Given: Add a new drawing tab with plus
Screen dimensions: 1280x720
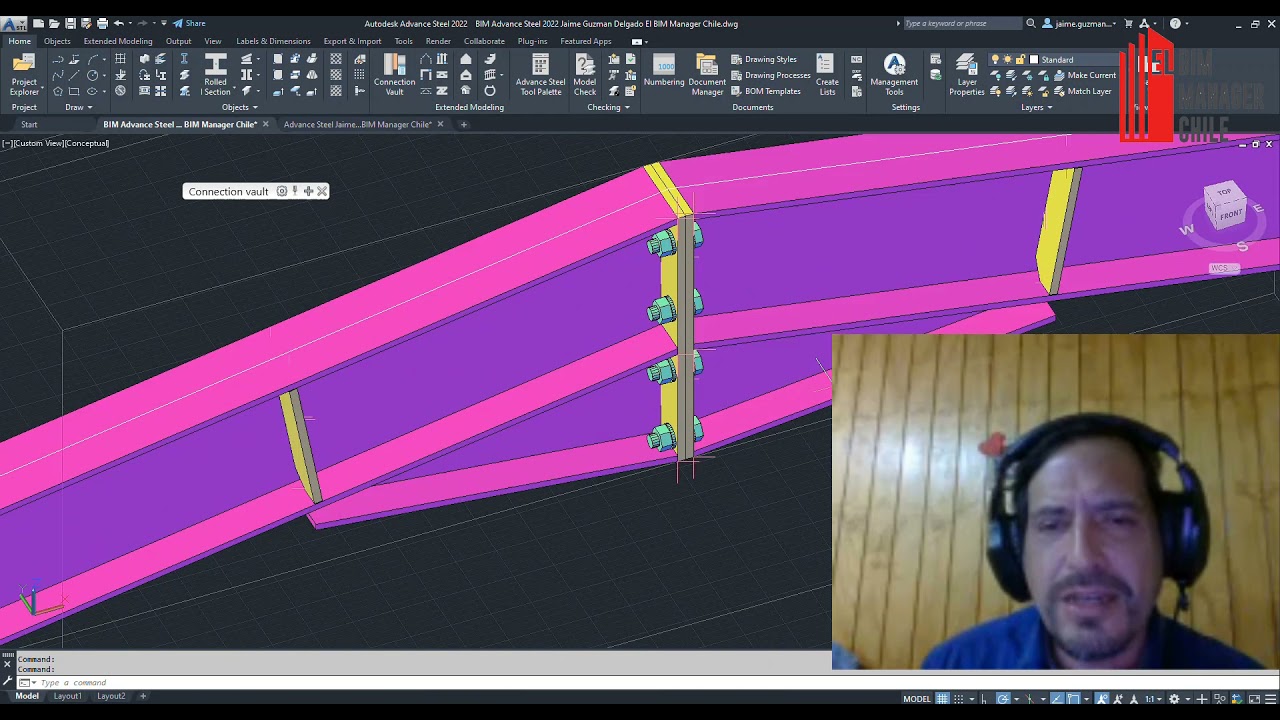Looking at the screenshot, I should 463,124.
